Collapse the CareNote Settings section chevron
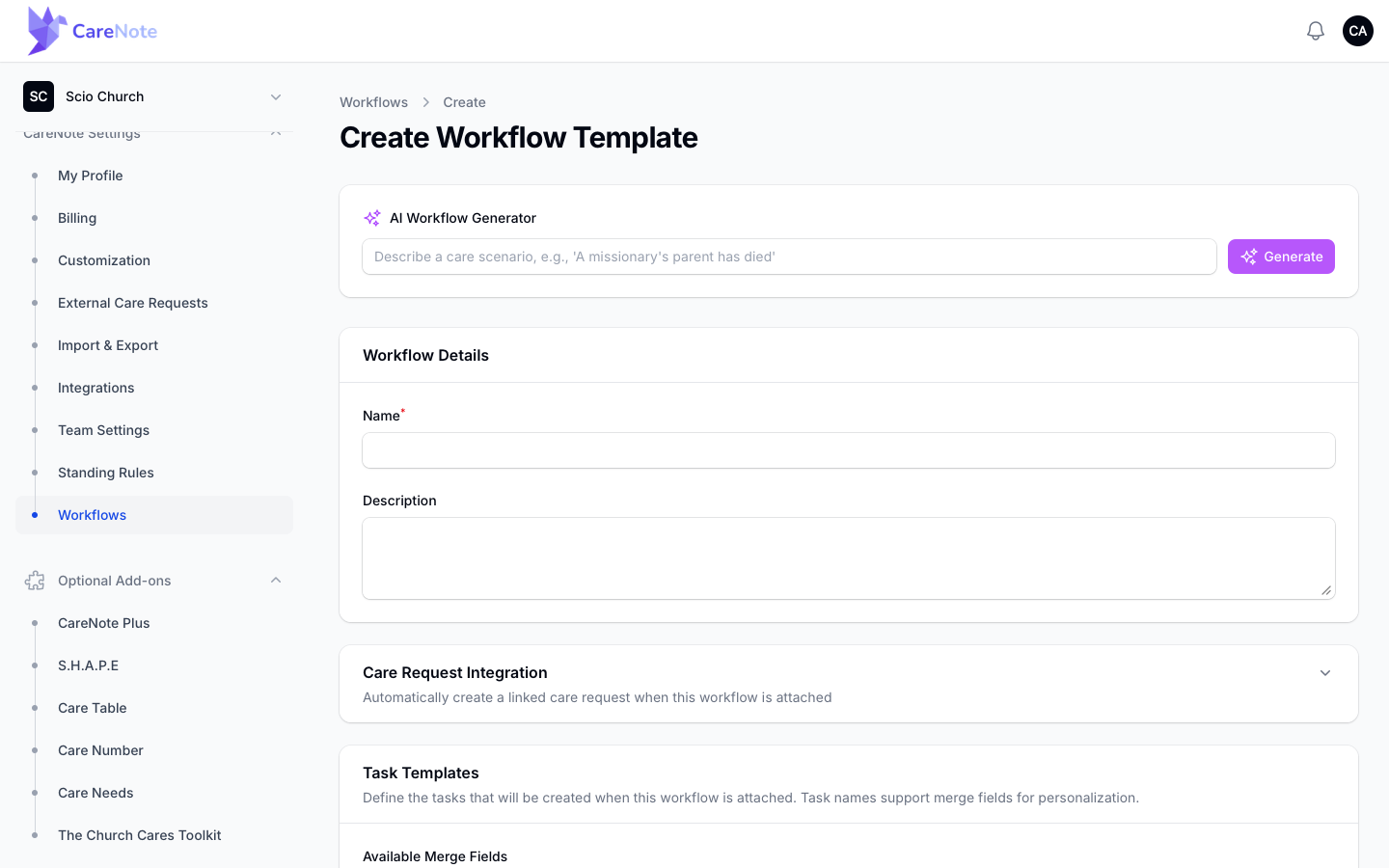The width and height of the screenshot is (1389, 868). 276,133
